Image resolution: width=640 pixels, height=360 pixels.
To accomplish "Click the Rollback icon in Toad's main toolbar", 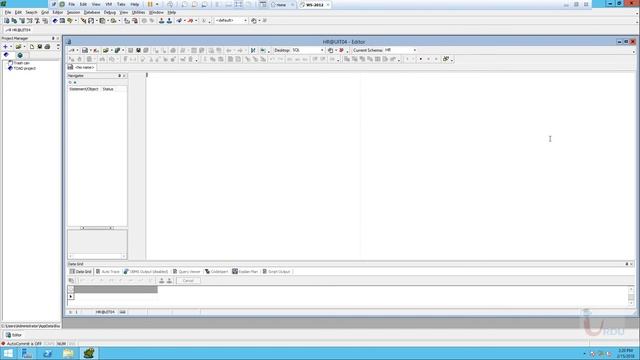I will (x=169, y=20).
